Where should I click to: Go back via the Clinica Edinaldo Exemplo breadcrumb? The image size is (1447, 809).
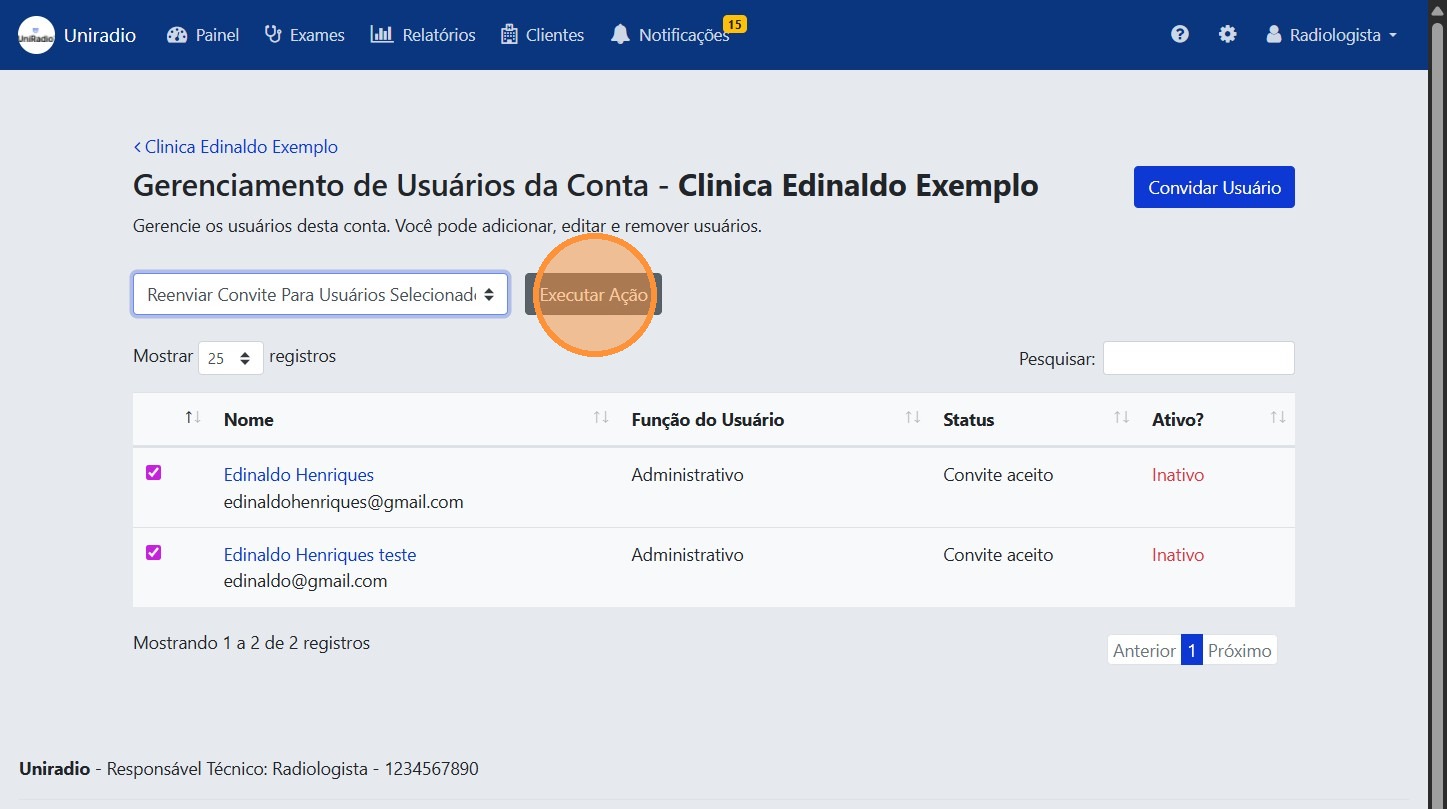pos(235,146)
